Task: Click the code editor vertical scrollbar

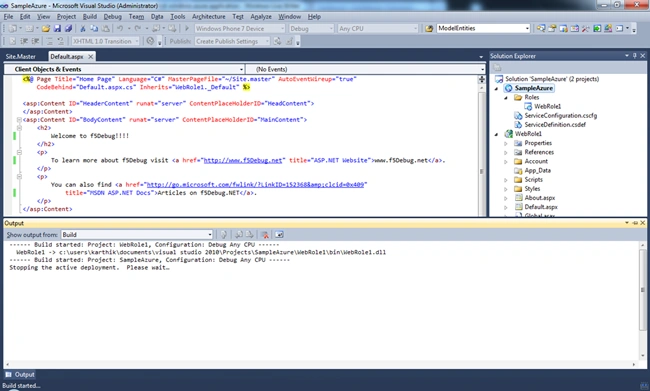Action: [482, 149]
